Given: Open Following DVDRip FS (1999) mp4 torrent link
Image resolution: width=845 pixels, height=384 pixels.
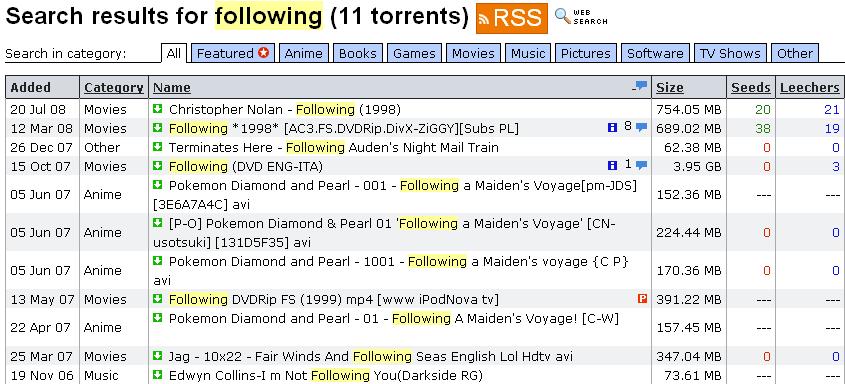Looking at the screenshot, I should [x=334, y=299].
